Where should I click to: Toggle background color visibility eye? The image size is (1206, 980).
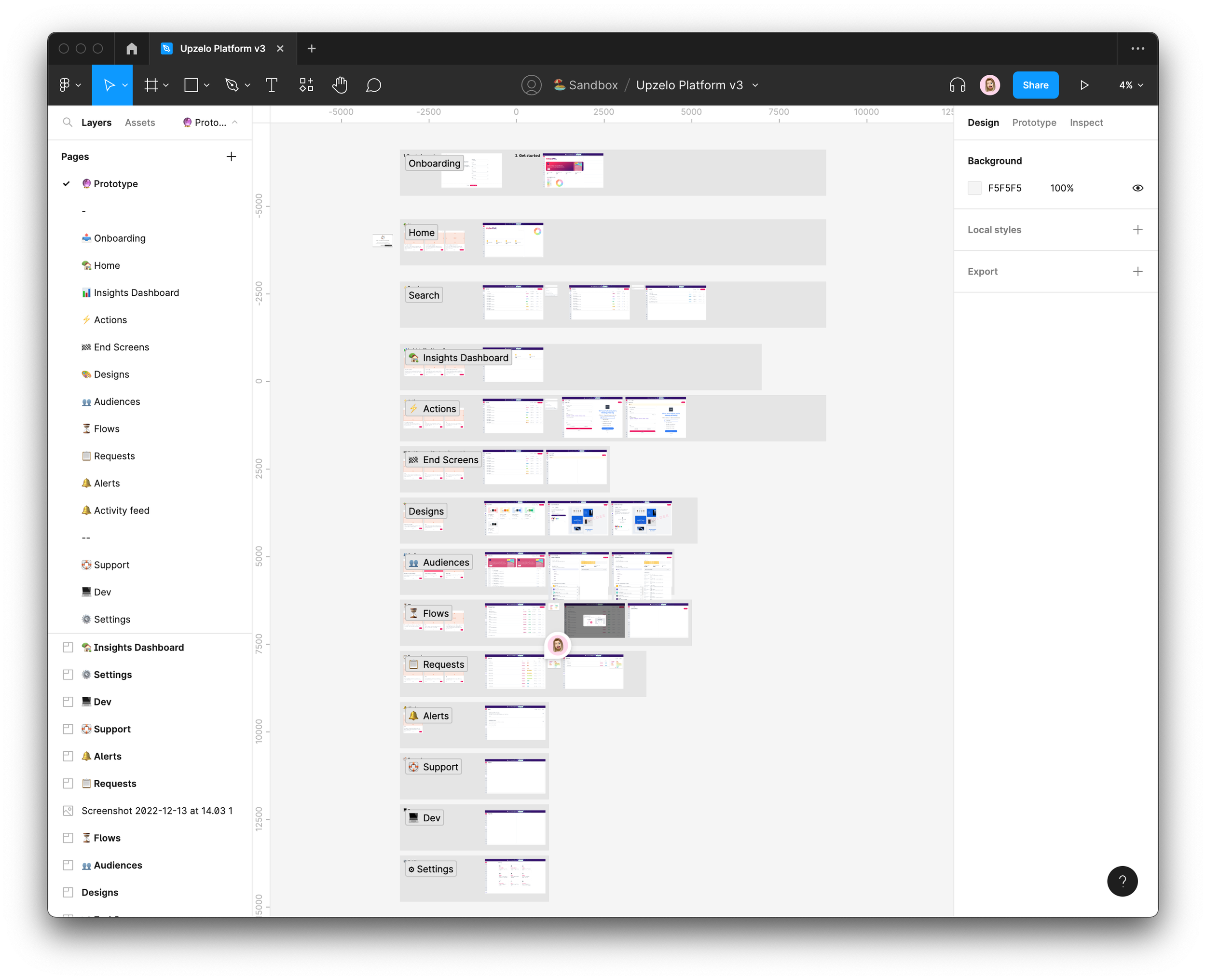(1137, 188)
